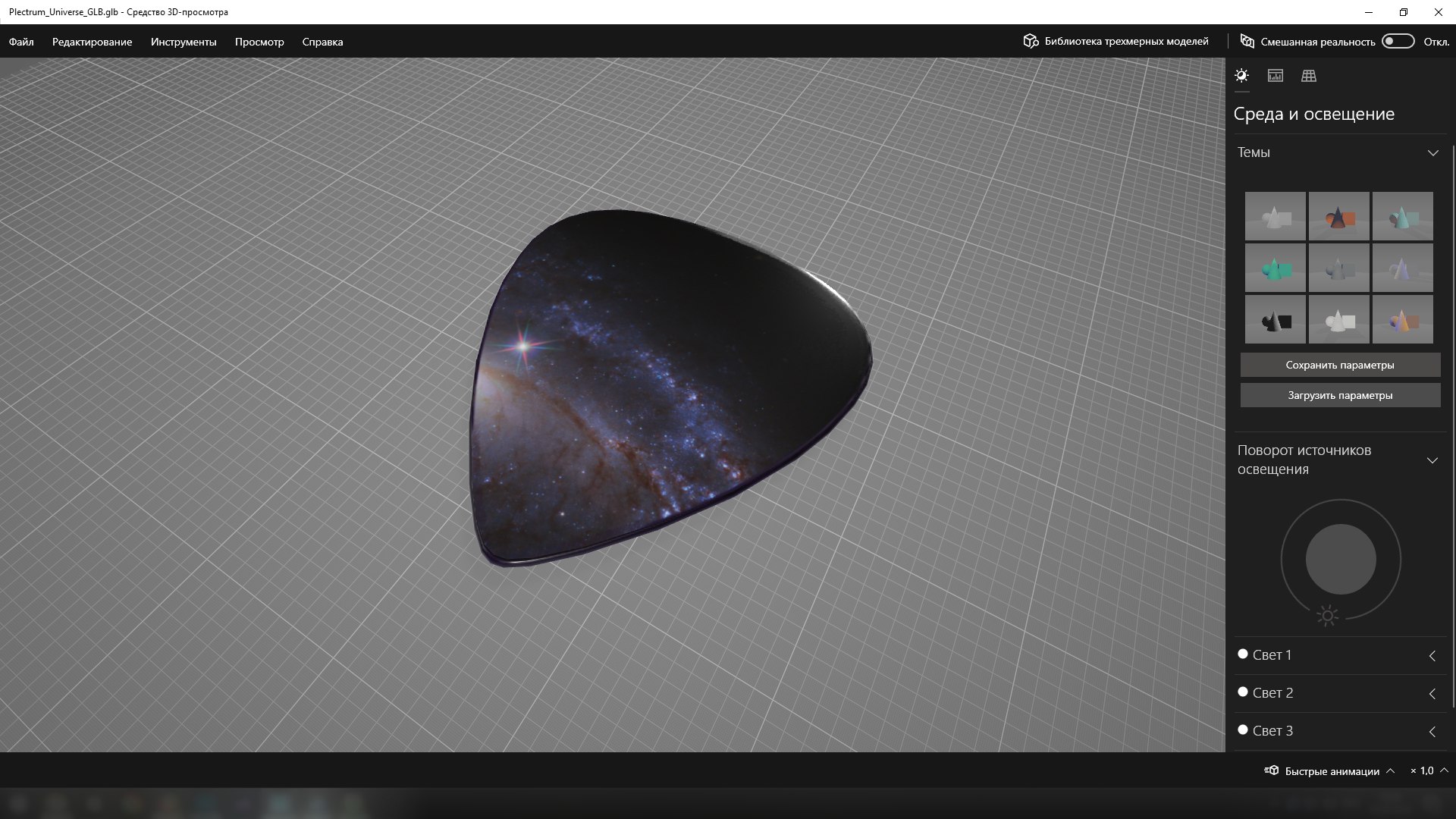Click the 3D model library cube icon
Image resolution: width=1456 pixels, height=819 pixels.
pyautogui.click(x=1031, y=41)
